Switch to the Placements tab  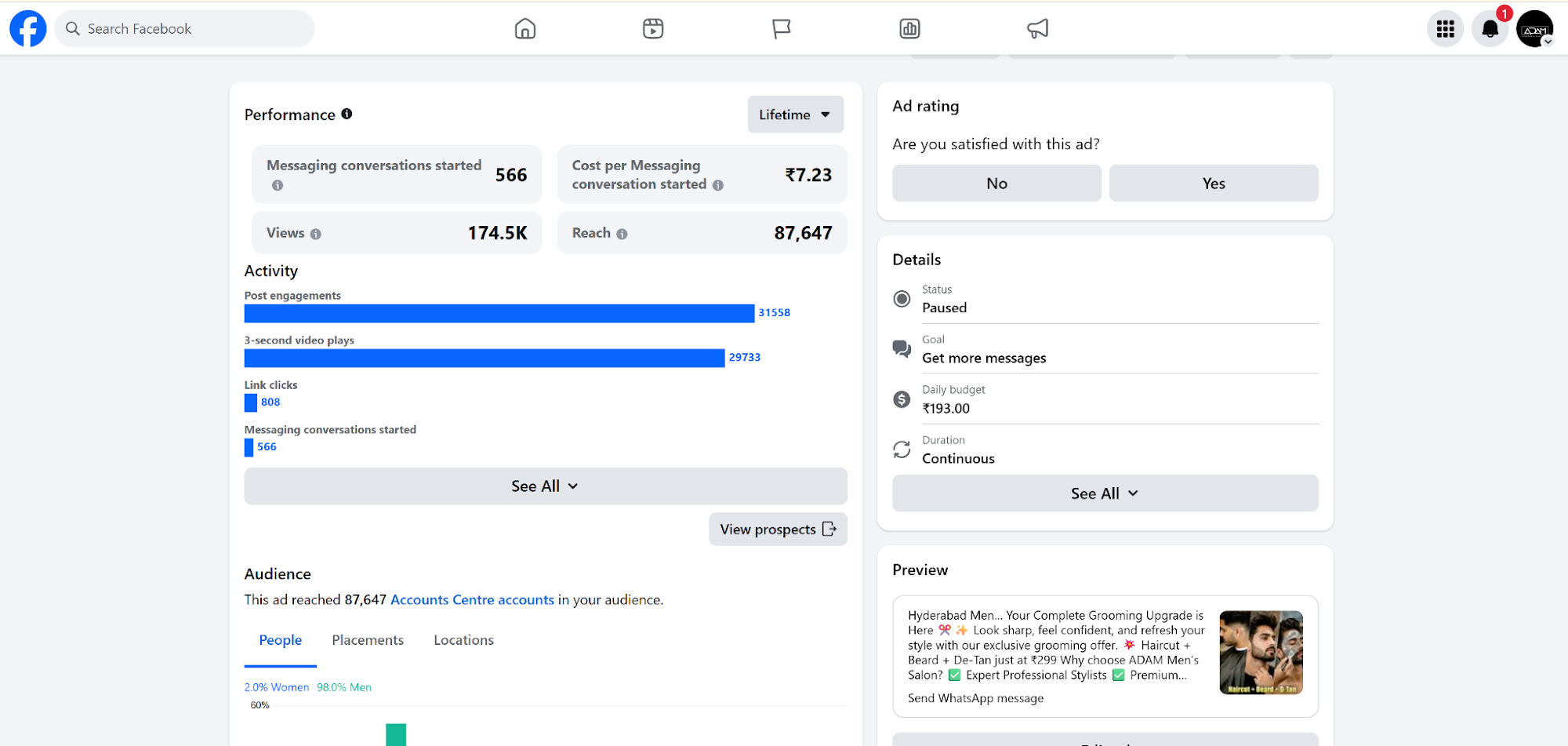click(368, 640)
